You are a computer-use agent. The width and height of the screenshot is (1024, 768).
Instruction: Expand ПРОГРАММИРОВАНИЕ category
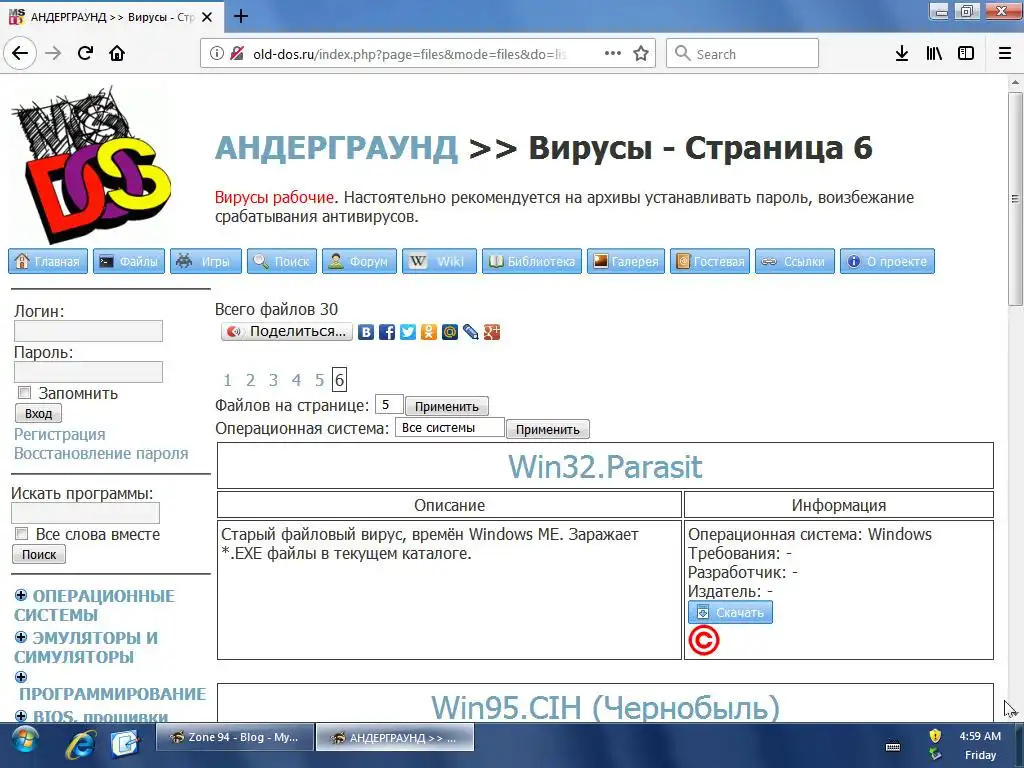coord(21,677)
